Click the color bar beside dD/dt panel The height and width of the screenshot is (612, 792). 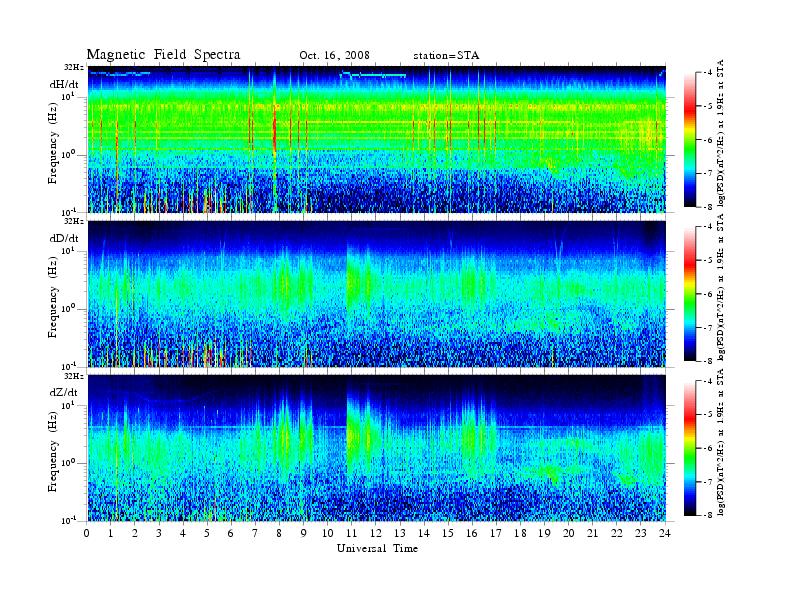tap(690, 294)
